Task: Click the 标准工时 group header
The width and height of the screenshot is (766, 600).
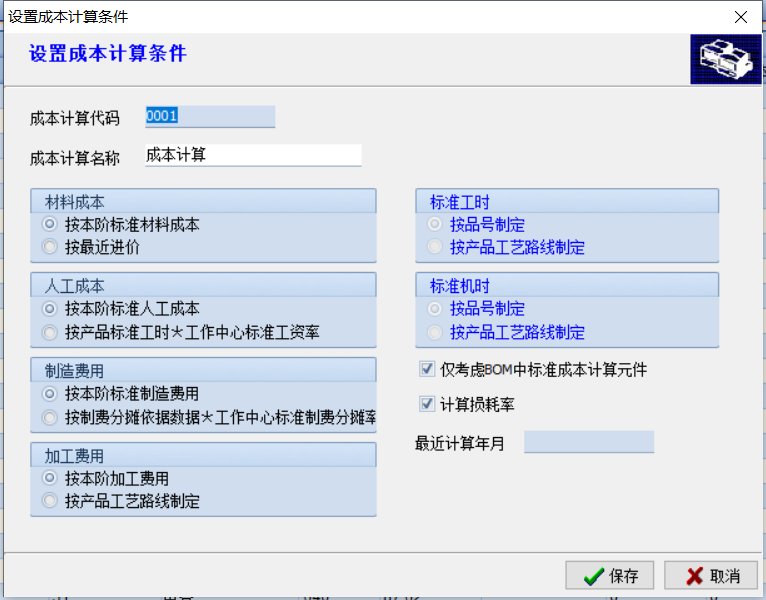Action: [x=567, y=201]
